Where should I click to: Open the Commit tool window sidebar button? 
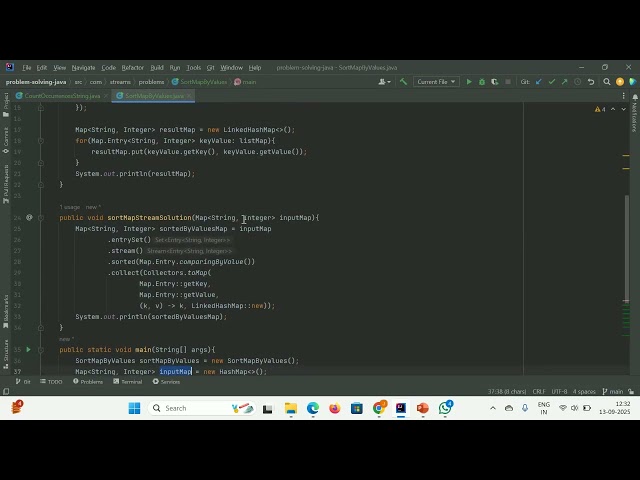(6, 140)
